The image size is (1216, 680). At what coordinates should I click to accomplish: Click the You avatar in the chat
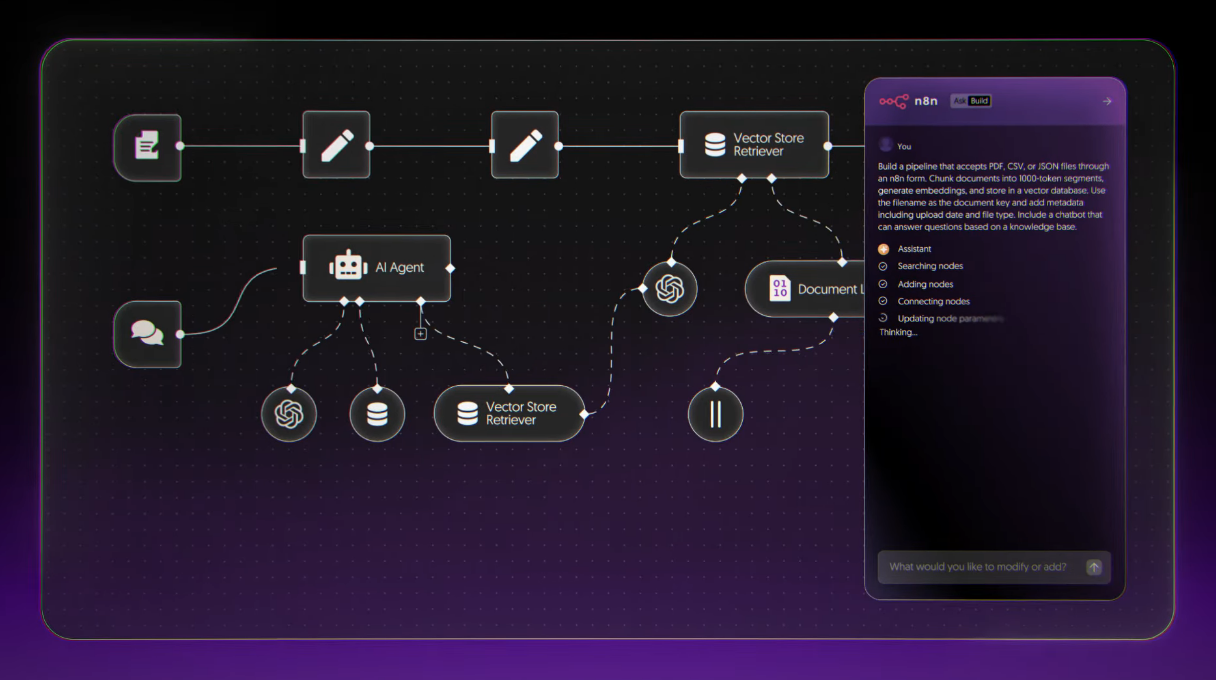point(884,145)
